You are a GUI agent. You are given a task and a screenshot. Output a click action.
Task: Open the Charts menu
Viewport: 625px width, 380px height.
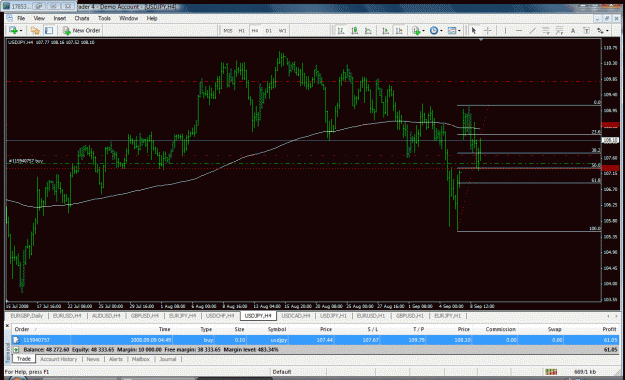[x=82, y=18]
